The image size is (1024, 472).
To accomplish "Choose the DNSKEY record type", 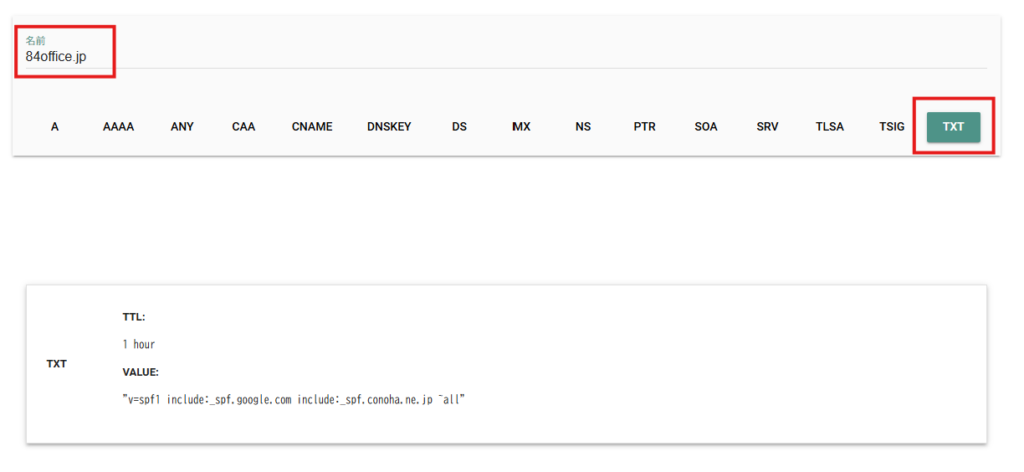I will tap(389, 127).
